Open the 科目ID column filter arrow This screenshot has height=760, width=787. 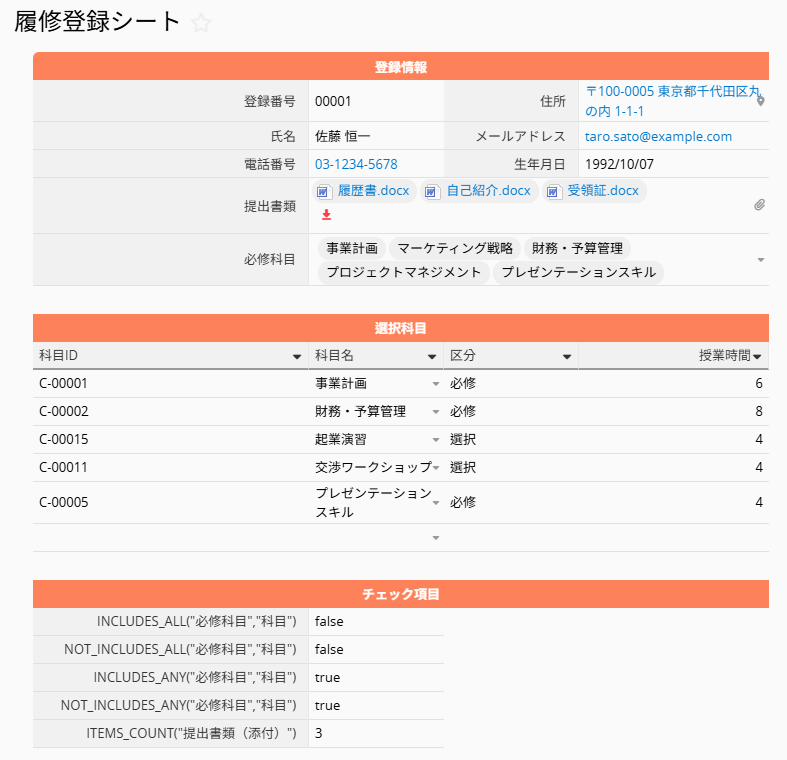point(296,356)
